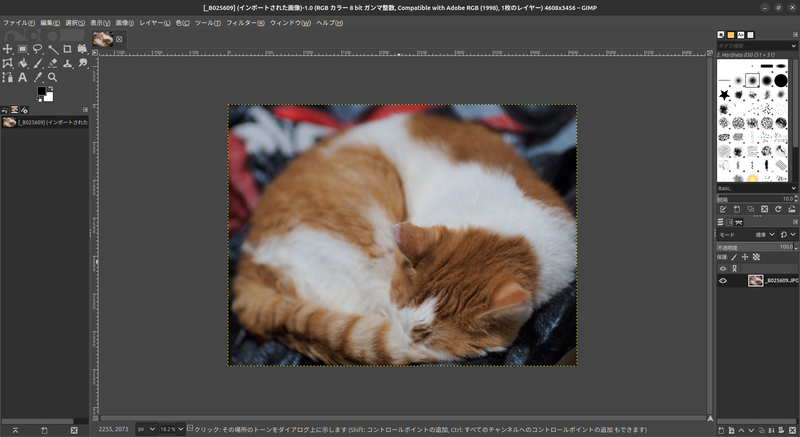Select the _B025609 image entry in list
Screen dimensions: 800x437
pos(45,122)
